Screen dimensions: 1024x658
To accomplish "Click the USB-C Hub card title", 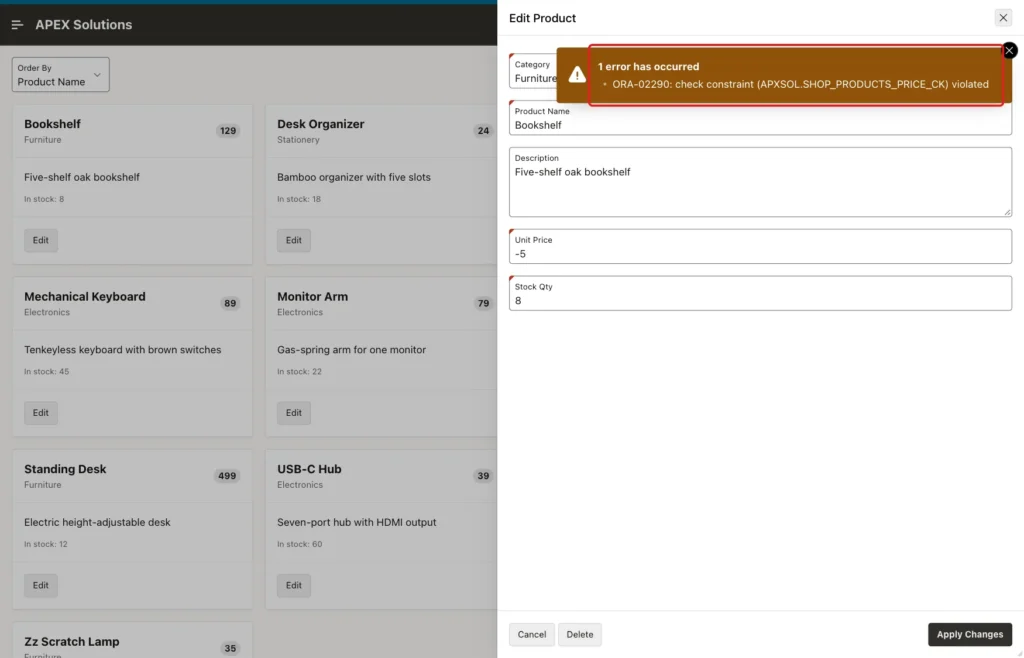I will (309, 469).
